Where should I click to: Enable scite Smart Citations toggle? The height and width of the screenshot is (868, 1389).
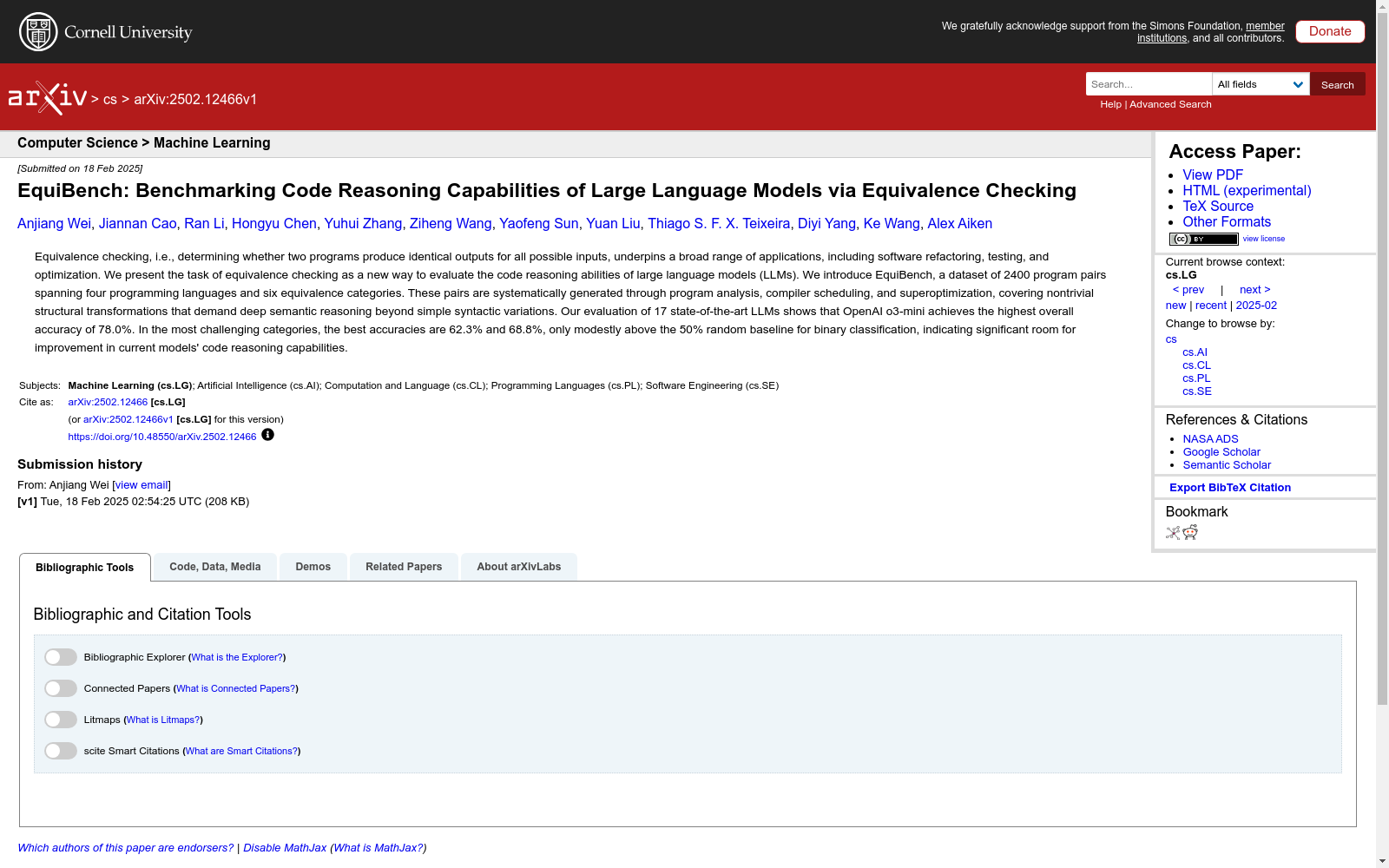coord(61,751)
